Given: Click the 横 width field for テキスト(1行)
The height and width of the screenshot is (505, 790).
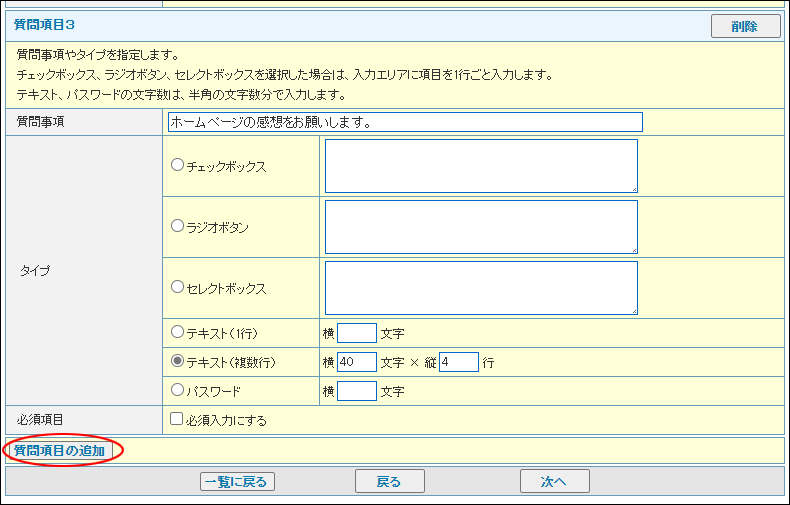Looking at the screenshot, I should click(x=357, y=333).
